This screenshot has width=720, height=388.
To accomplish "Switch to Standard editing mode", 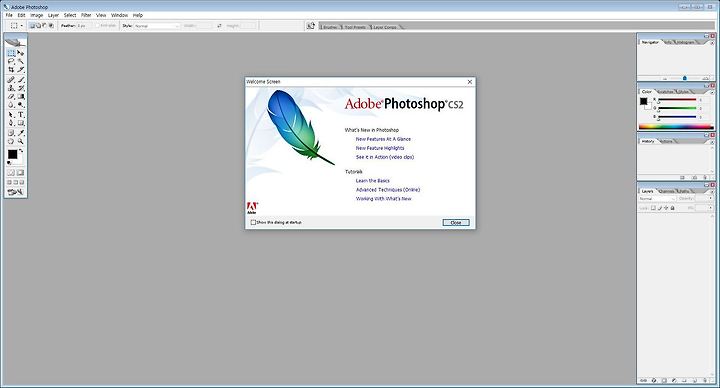I will click(11, 173).
